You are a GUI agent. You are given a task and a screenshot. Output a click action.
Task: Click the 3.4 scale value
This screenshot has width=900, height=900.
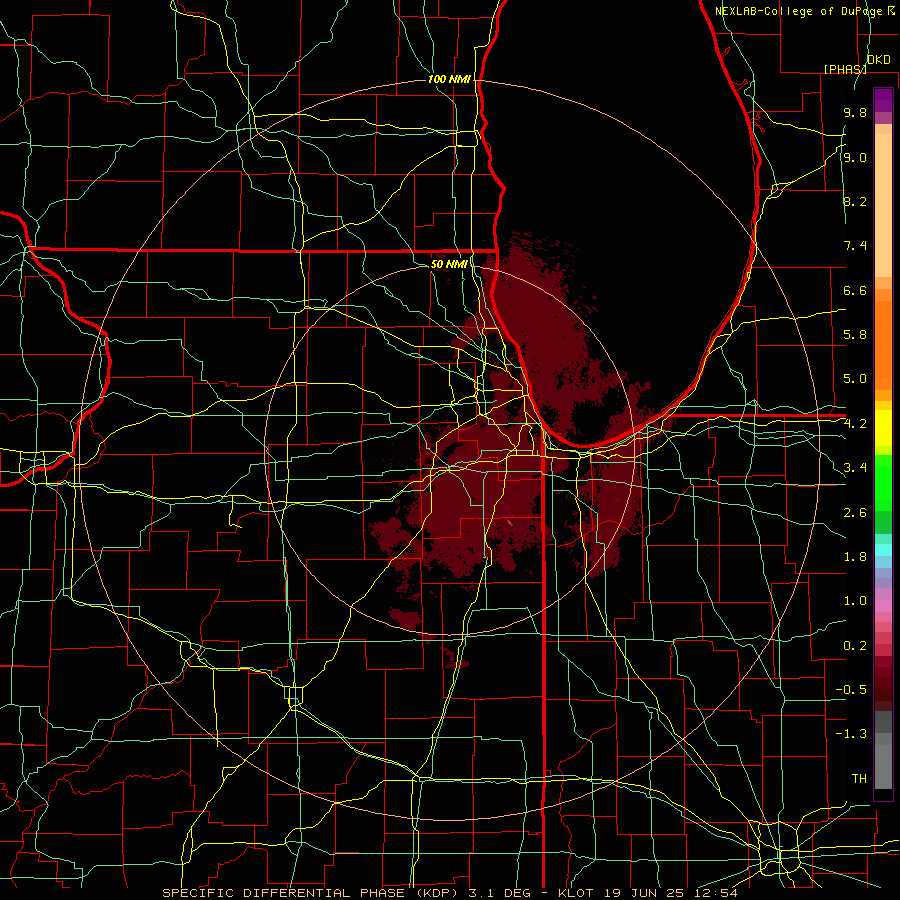[855, 468]
